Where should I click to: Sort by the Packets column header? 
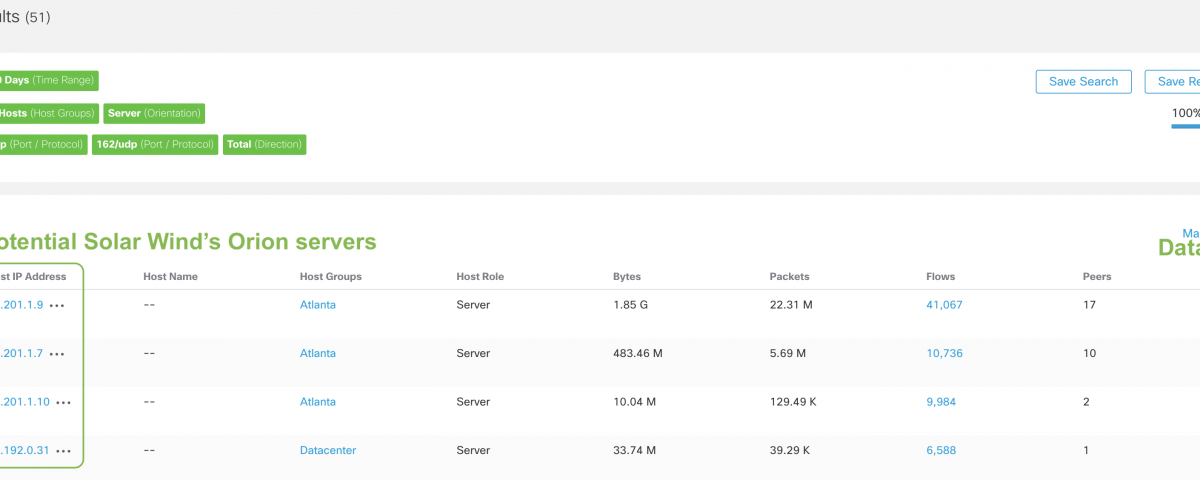pos(790,277)
